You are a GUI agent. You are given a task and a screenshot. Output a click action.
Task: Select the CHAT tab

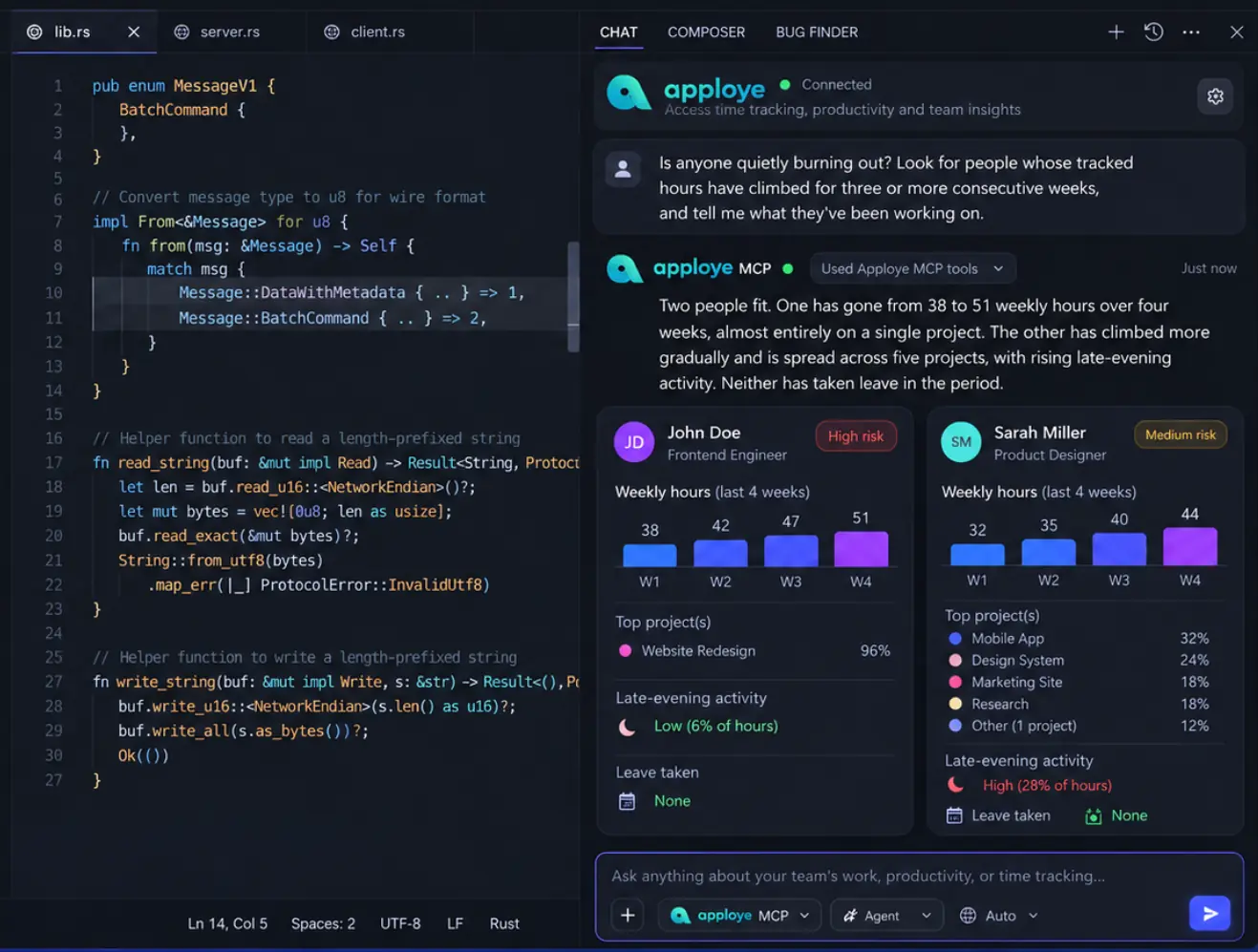click(618, 32)
